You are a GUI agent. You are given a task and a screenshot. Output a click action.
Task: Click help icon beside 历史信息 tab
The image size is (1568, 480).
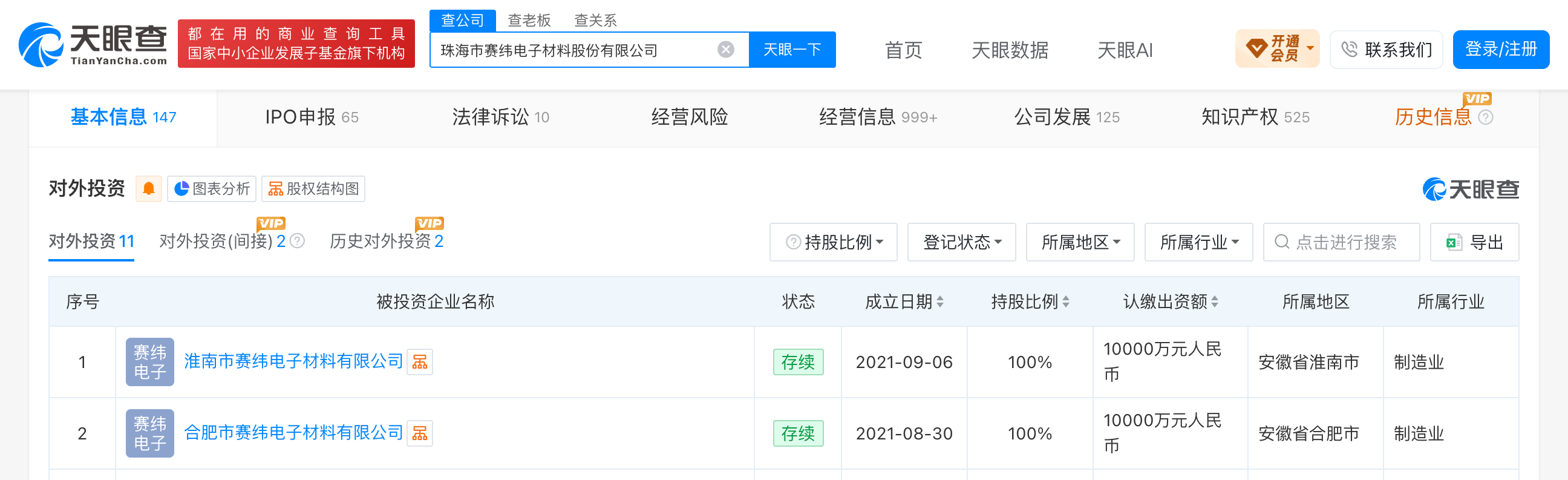tap(1485, 117)
